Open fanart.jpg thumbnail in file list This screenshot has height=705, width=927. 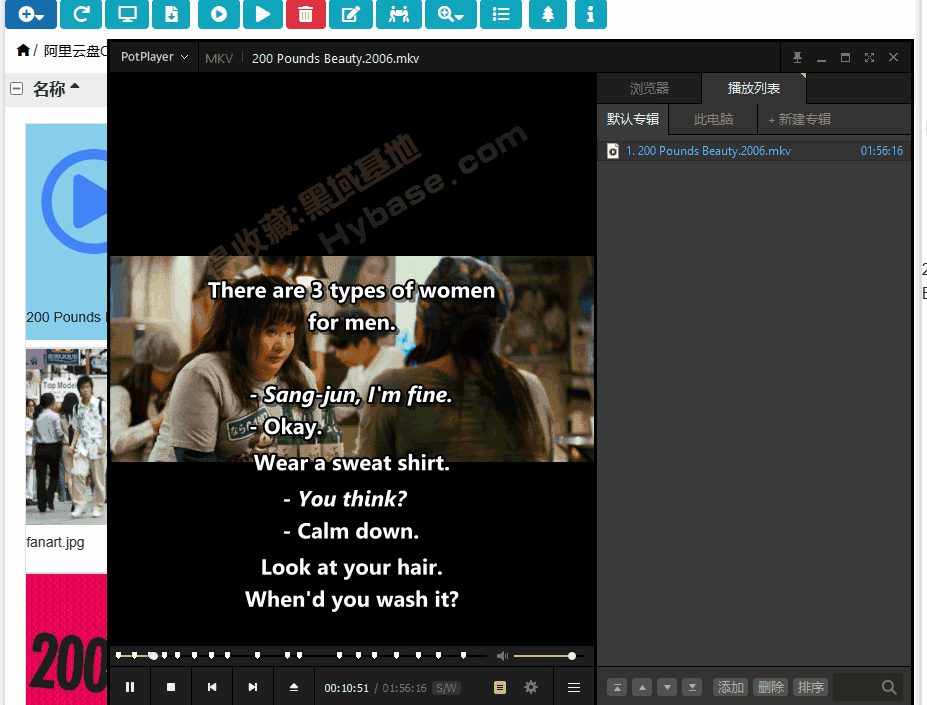tap(66, 436)
